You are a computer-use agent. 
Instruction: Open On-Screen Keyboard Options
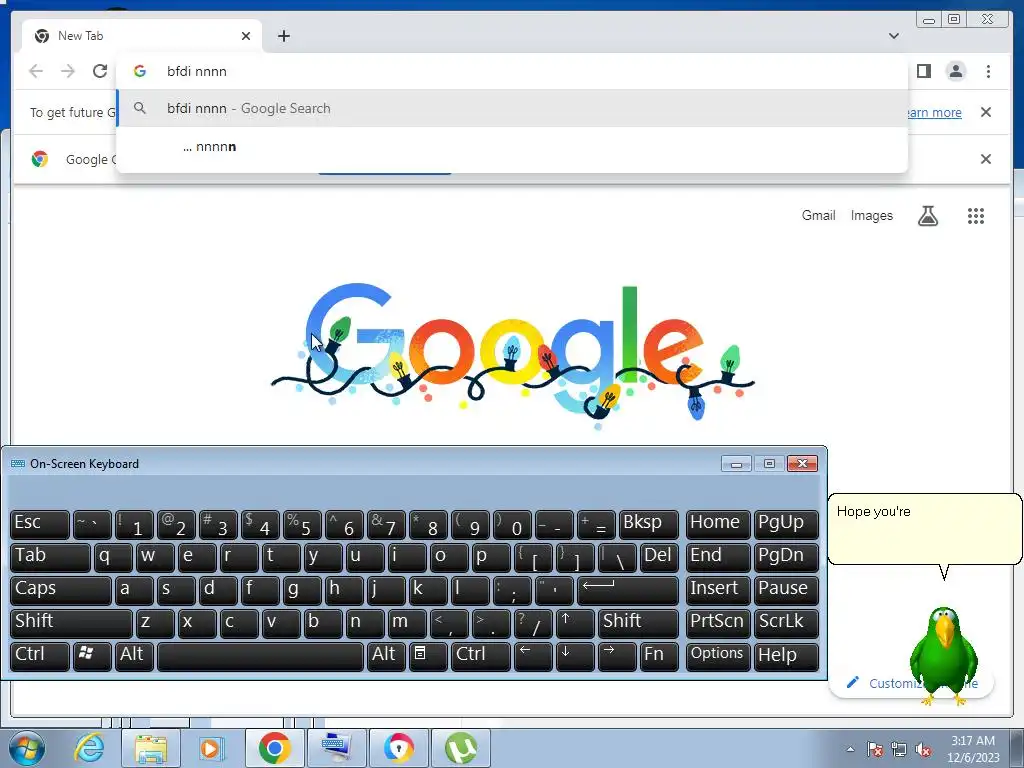(718, 656)
